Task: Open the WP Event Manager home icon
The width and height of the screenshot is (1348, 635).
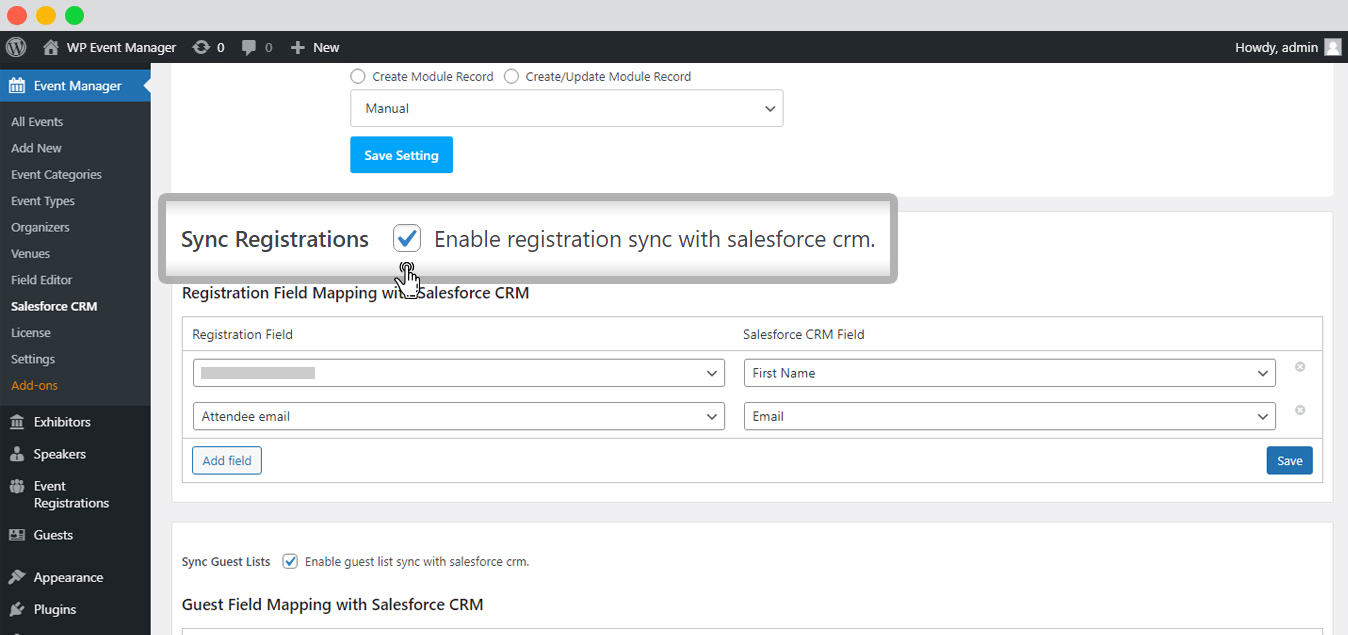Action: click(51, 47)
